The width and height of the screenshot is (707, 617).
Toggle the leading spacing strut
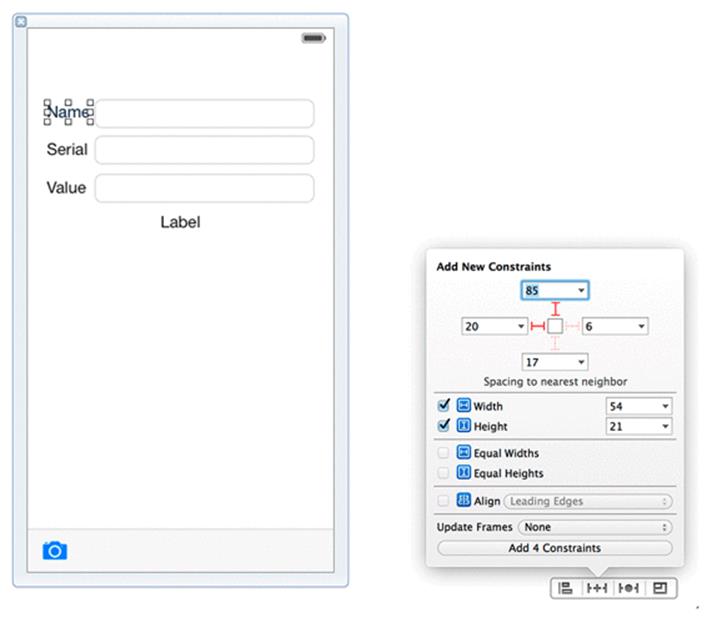(x=537, y=326)
